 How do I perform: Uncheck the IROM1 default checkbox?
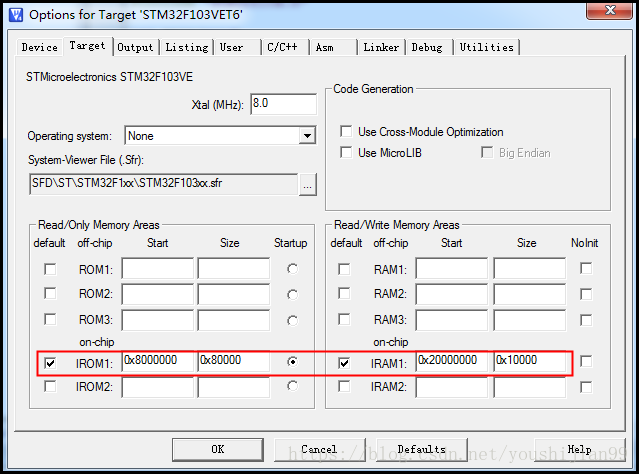tap(50, 363)
